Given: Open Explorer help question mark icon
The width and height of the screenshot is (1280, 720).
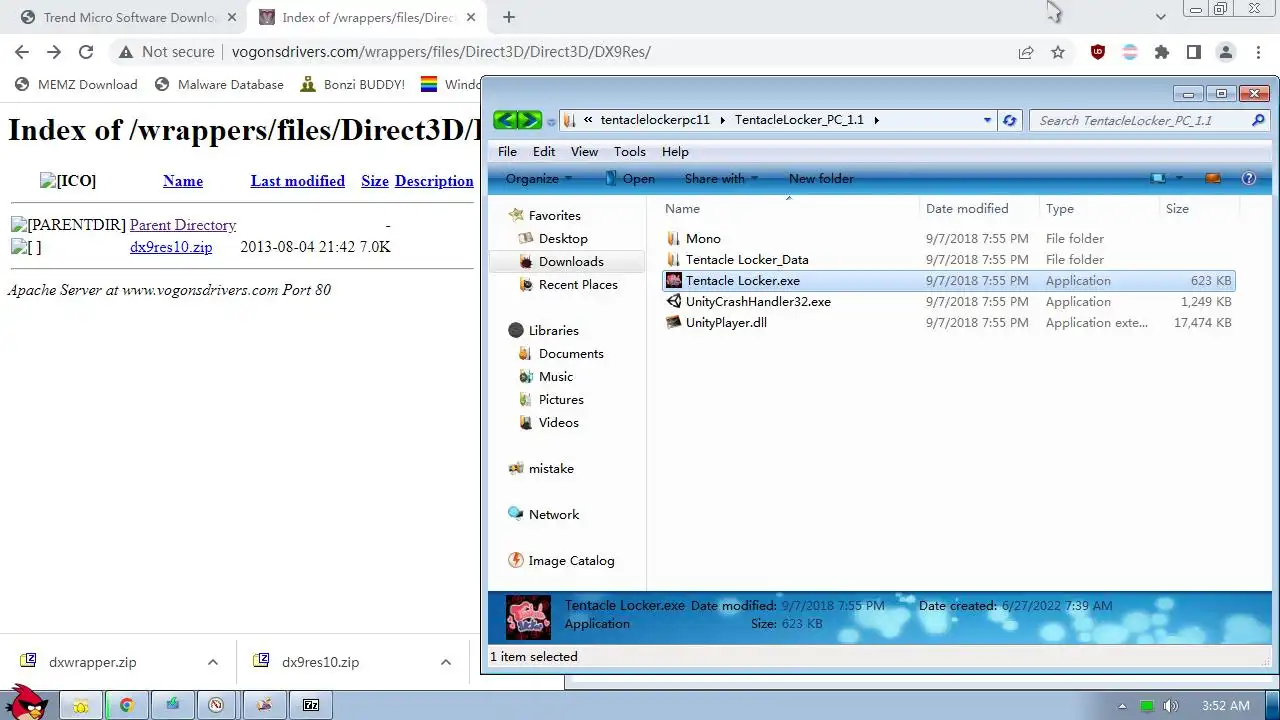Looking at the screenshot, I should 1248,179.
